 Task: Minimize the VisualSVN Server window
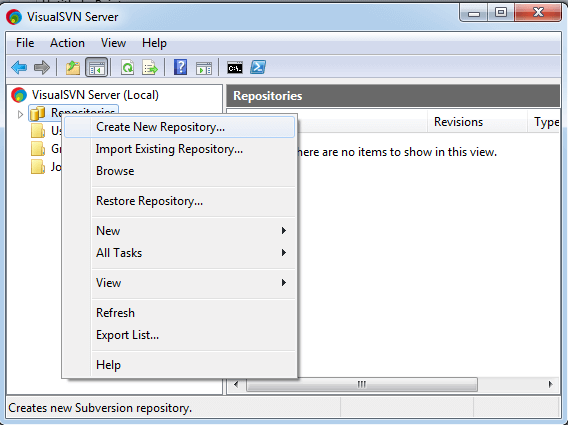pyautogui.click(x=474, y=13)
